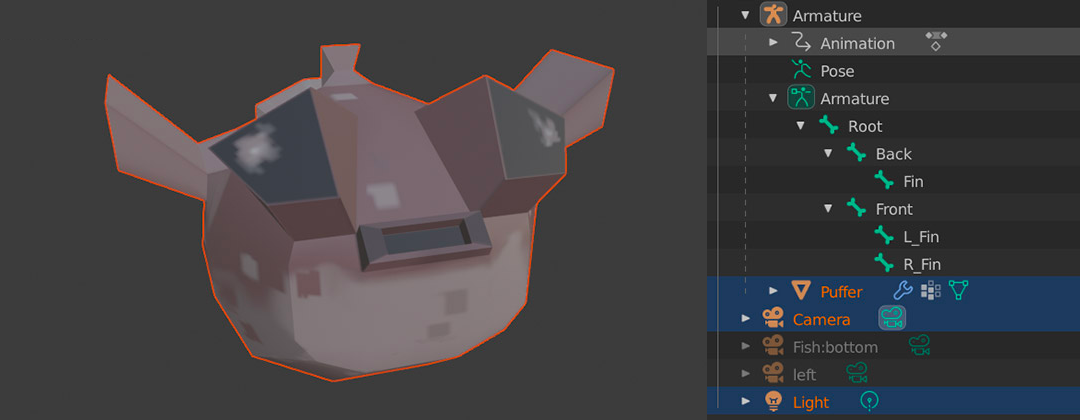Image resolution: width=1080 pixels, height=420 pixels.
Task: Click the mesh data icon on Puffer
Action: (x=959, y=291)
